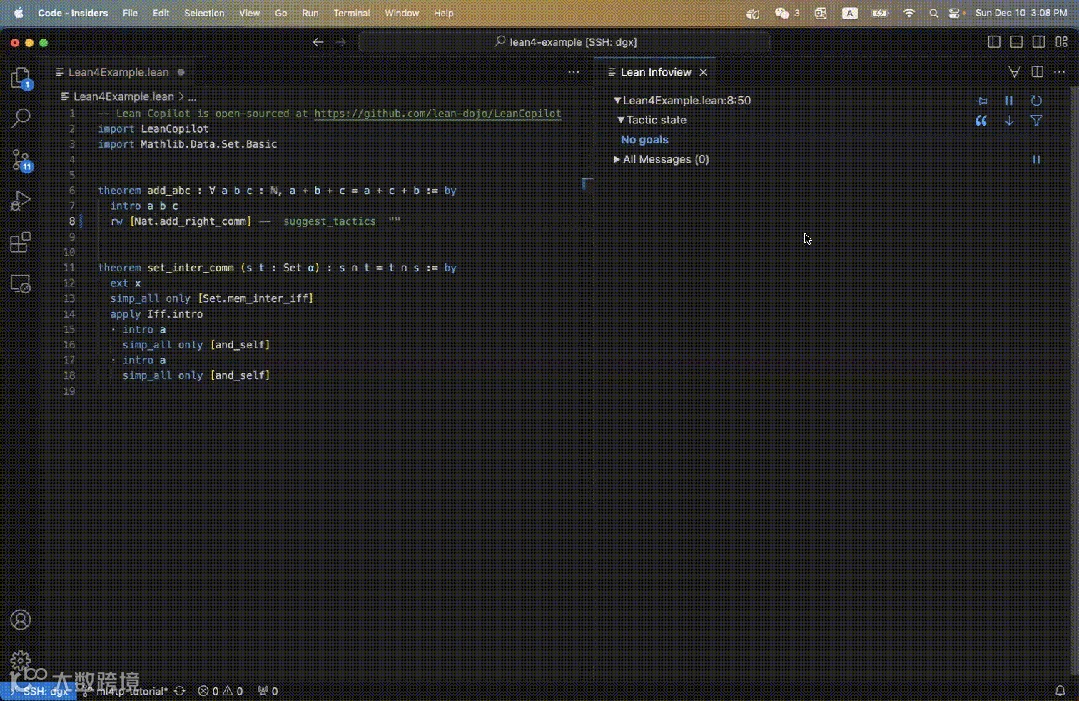Open Source Control view with 11 changes
Screen dimensions: 1079x701
click(20, 160)
